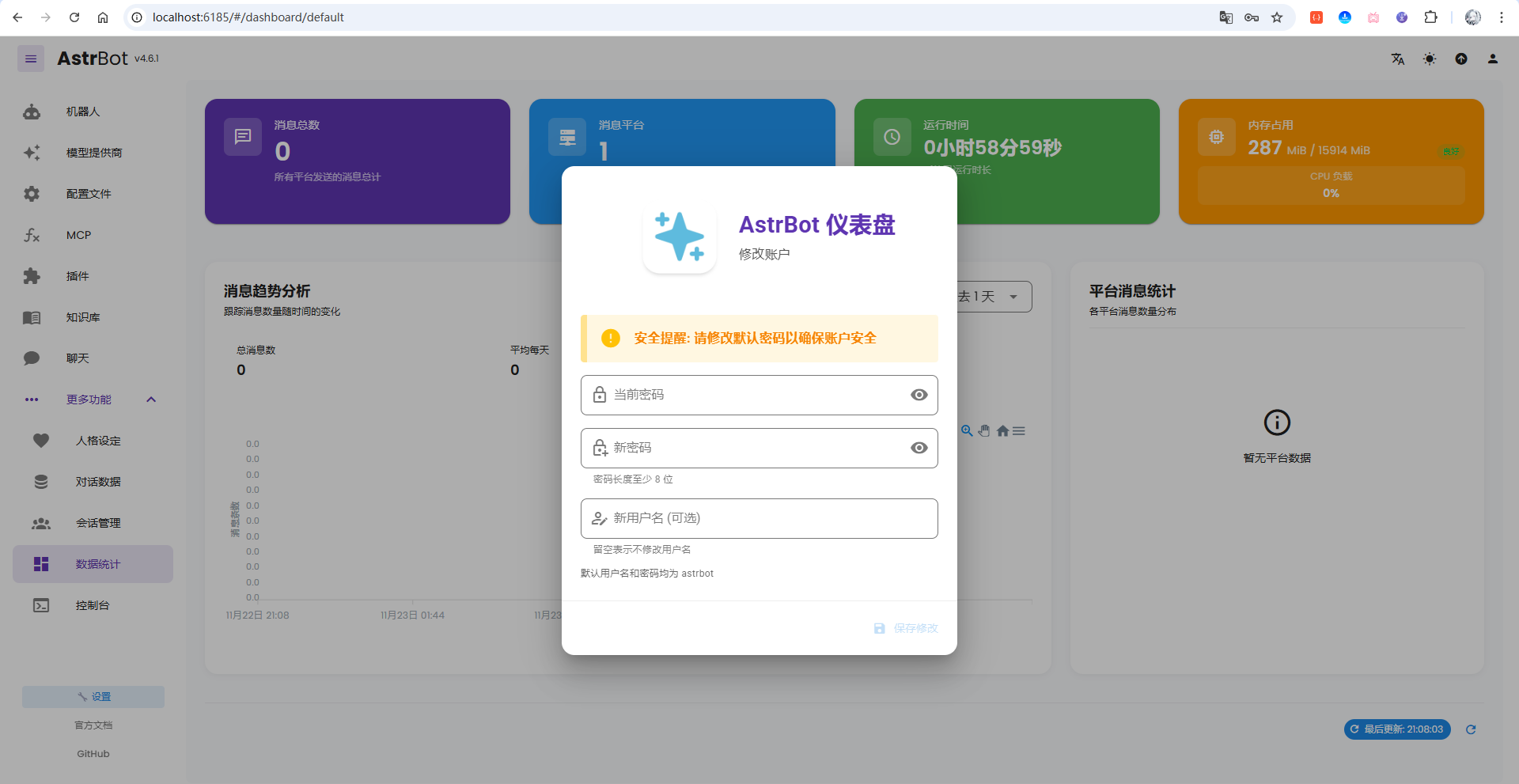The image size is (1519, 784).
Task: Click the 最后更新 timestamp chip
Action: [x=1397, y=729]
